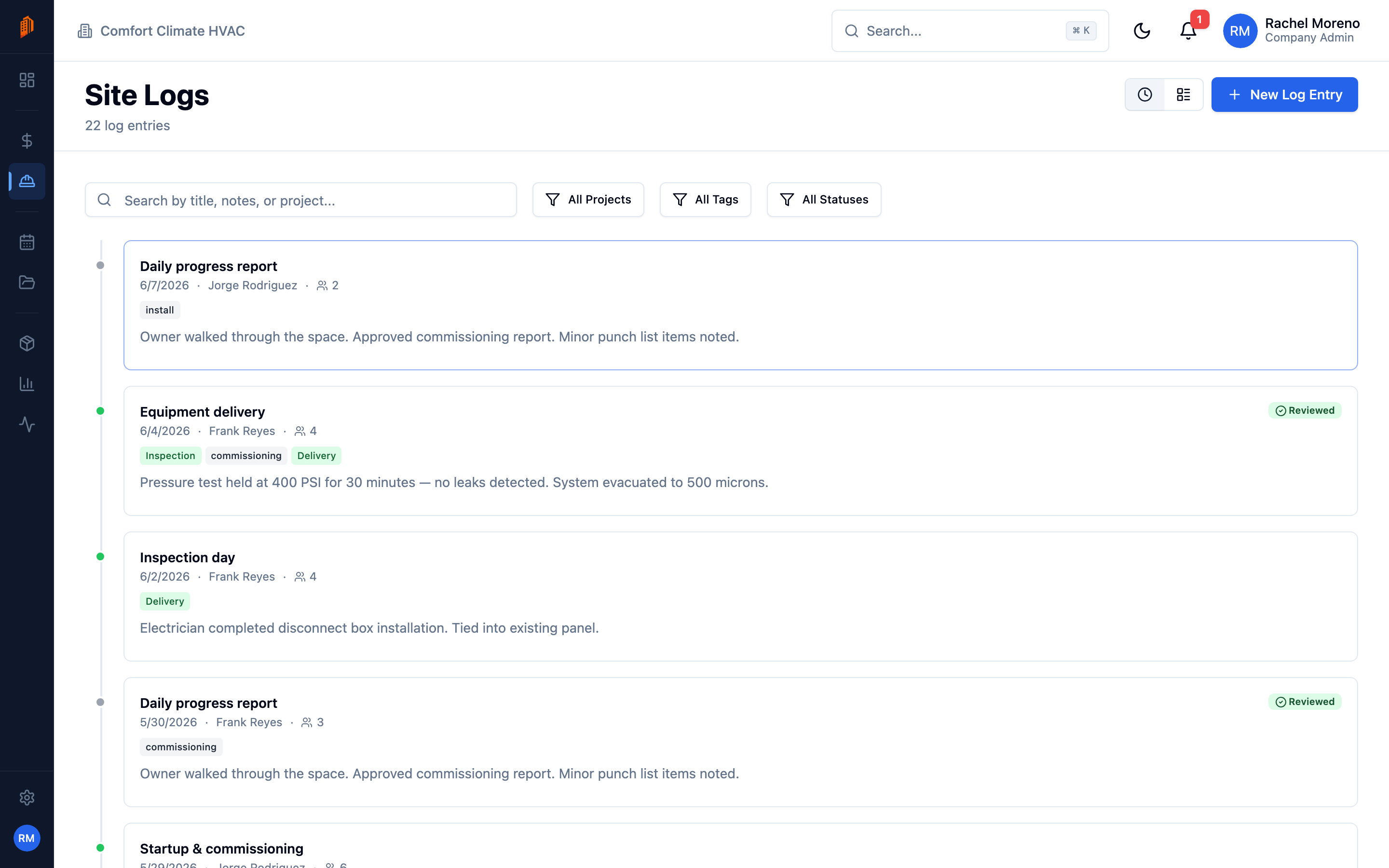The image size is (1389, 868).
Task: Switch to list view icon
Action: click(x=1184, y=95)
